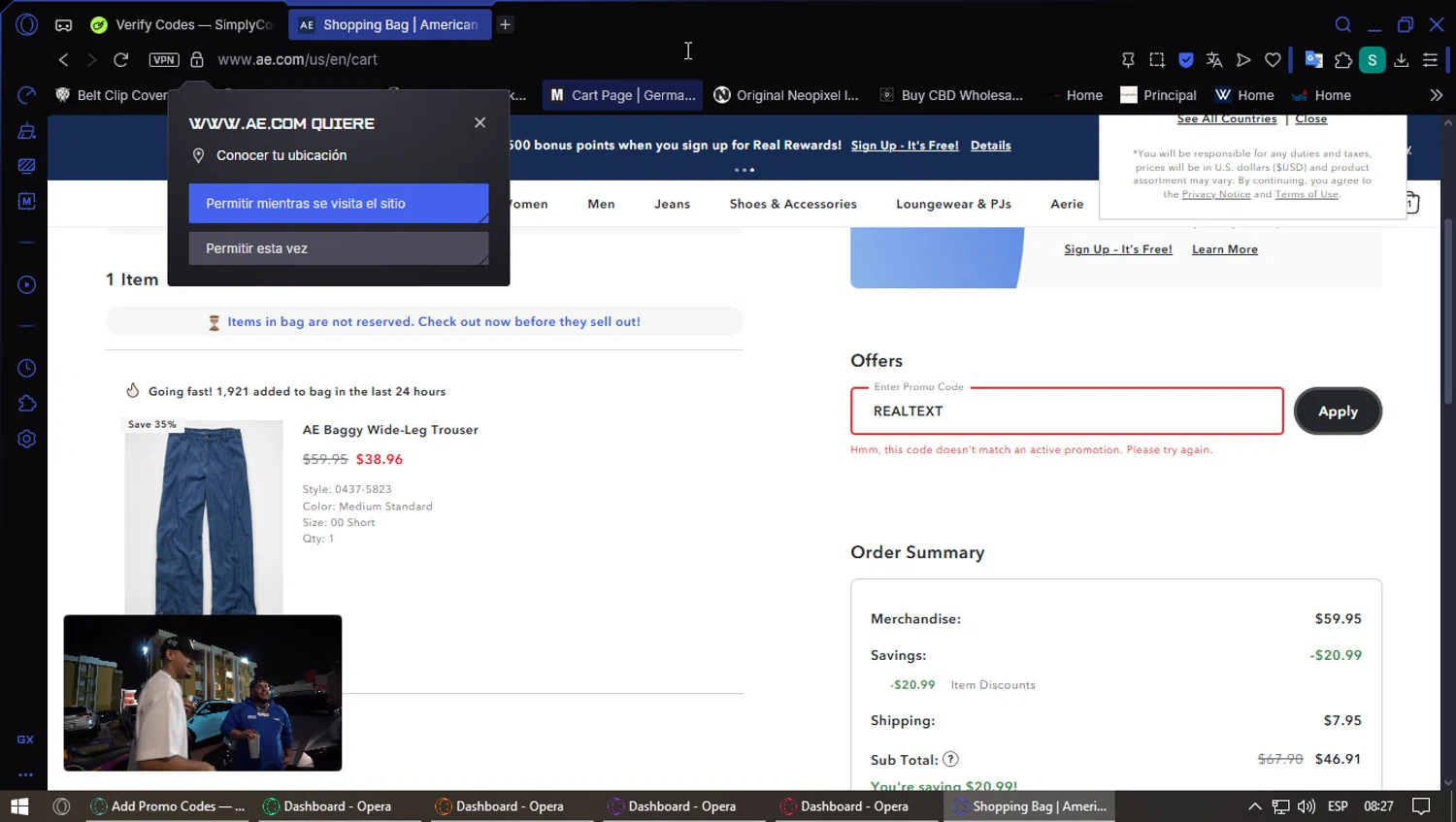Reload the current page

(121, 59)
